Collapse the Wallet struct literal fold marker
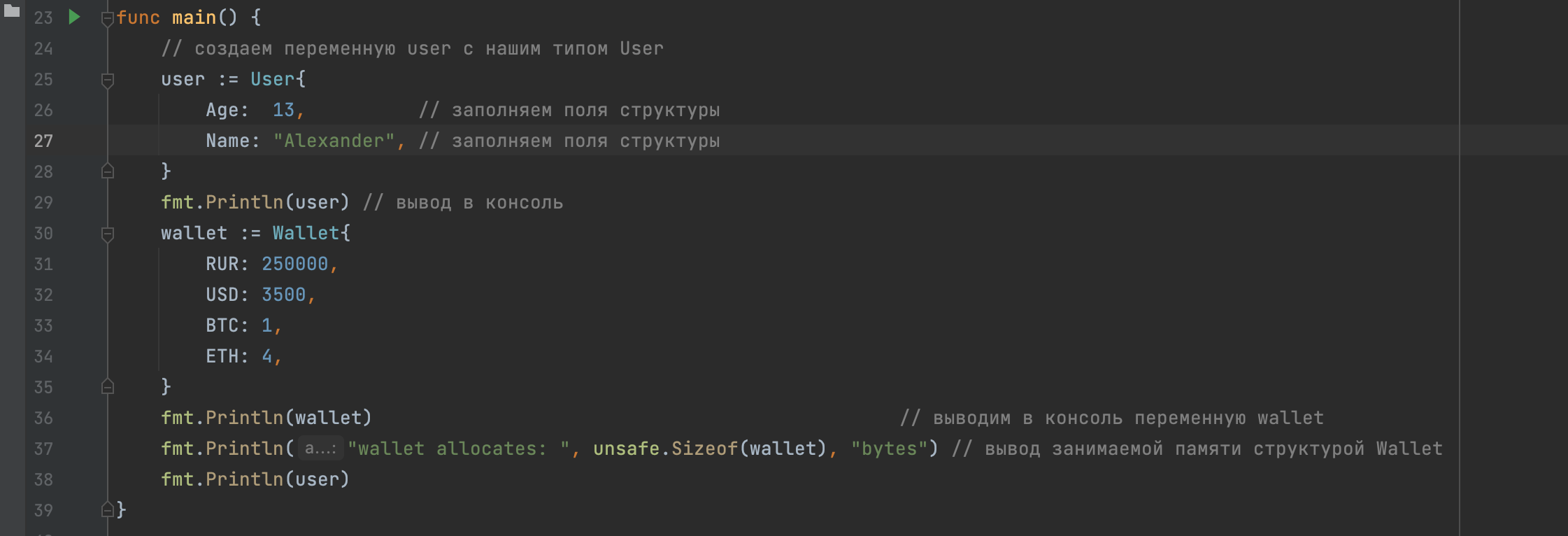 coord(108,234)
